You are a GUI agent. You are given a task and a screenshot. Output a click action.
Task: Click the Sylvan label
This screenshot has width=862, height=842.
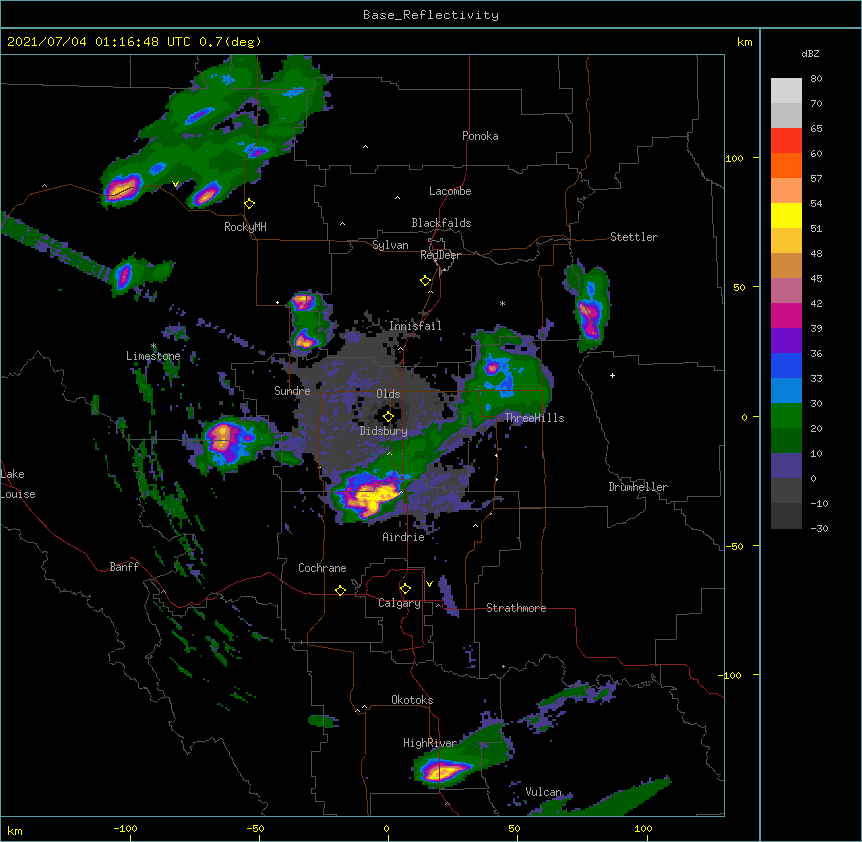(390, 245)
